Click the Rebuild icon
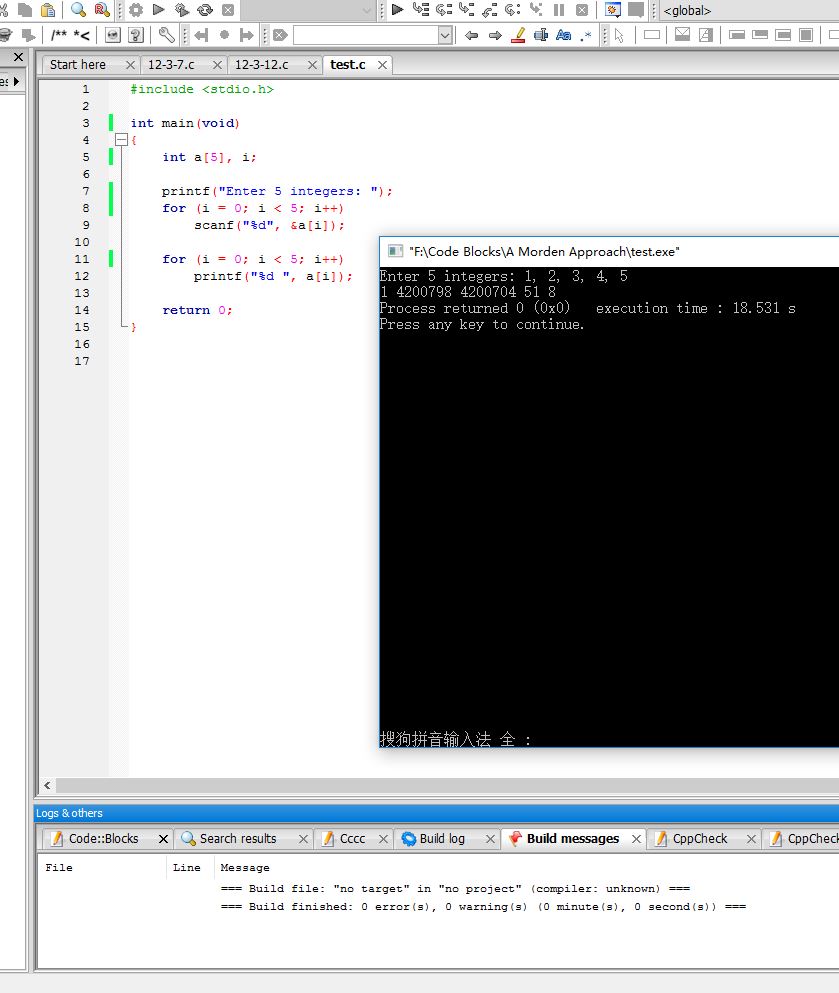The width and height of the screenshot is (839, 993). [x=205, y=10]
